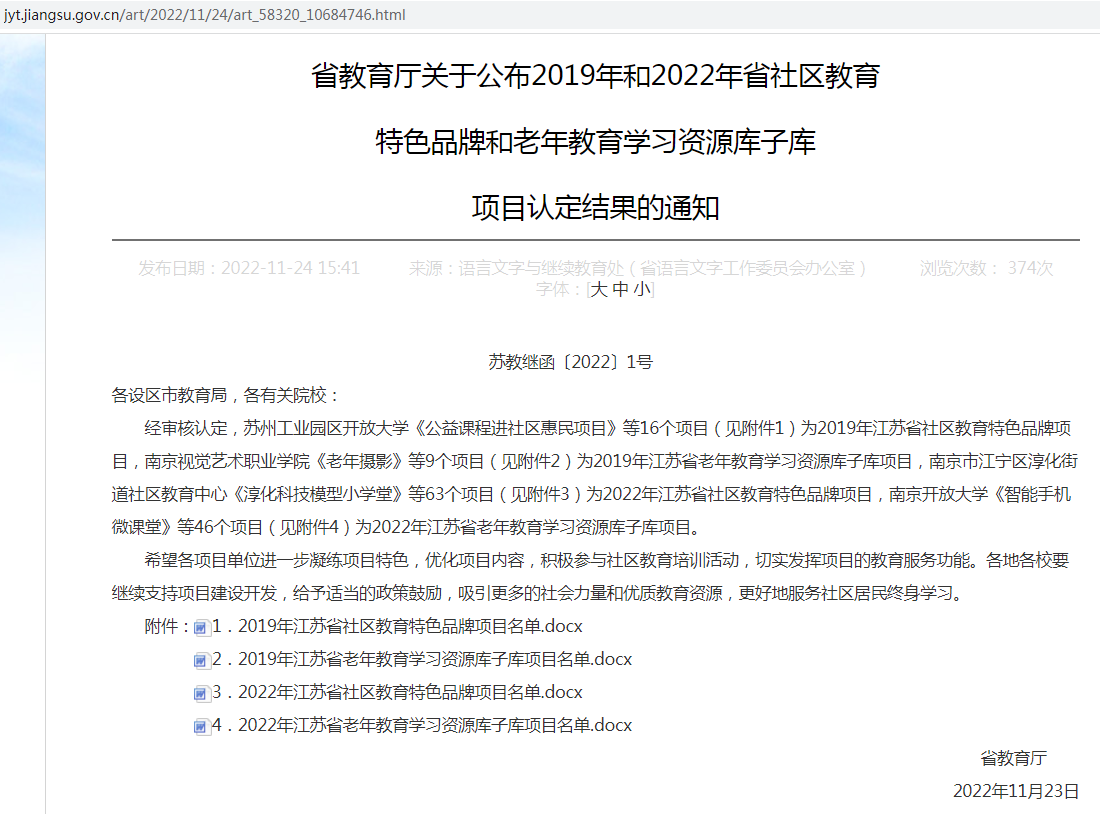Image resolution: width=1100 pixels, height=814 pixels.
Task: Click the 省教育厅 signature at bottom
Action: pyautogui.click(x=1013, y=758)
